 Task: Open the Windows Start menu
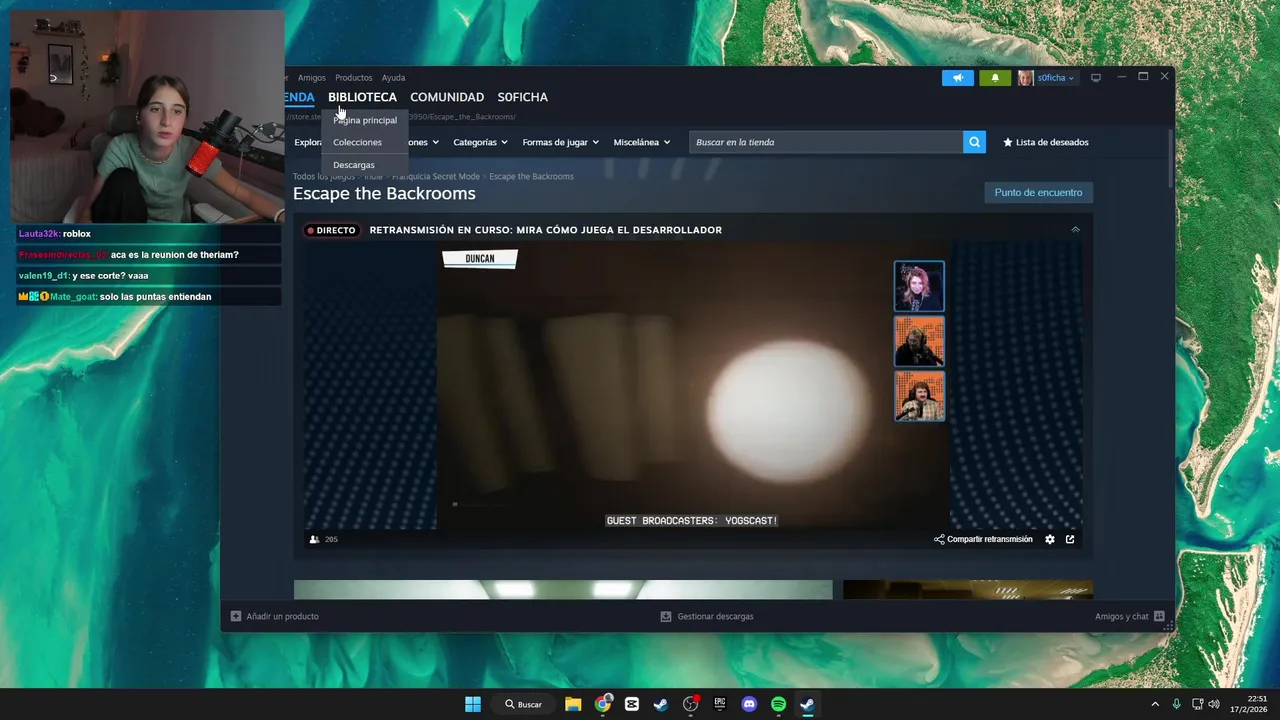(x=473, y=704)
